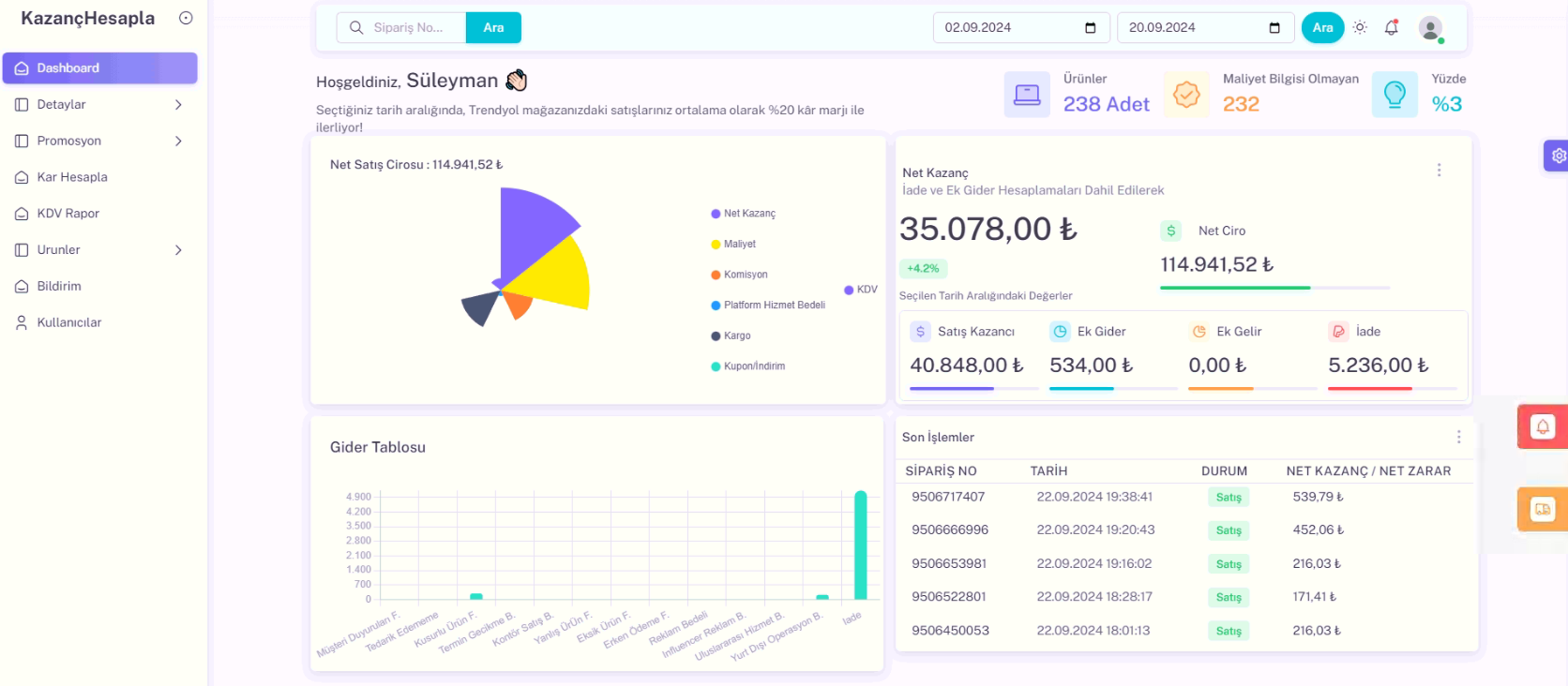Click order number 9506450053

click(x=950, y=631)
